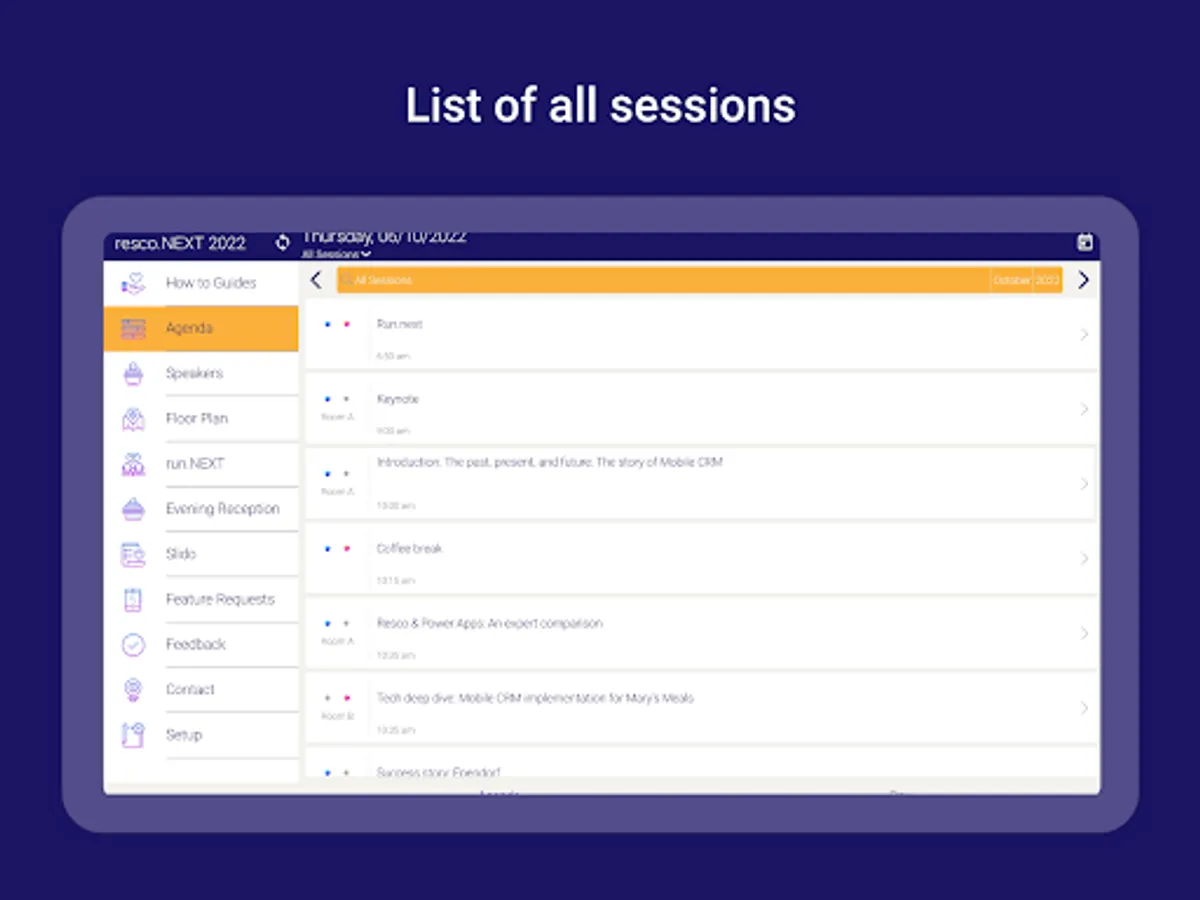This screenshot has width=1200, height=900.
Task: Click the Feature Requests icon
Action: pyautogui.click(x=133, y=599)
